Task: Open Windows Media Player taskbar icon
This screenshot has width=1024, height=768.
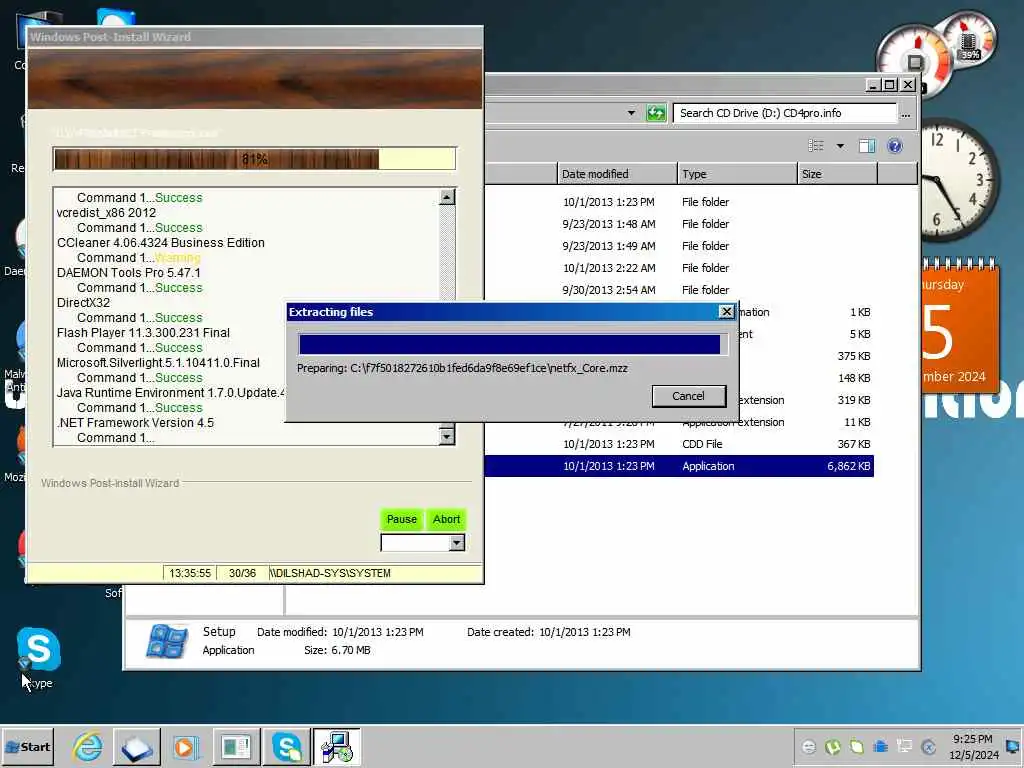Action: pos(186,746)
